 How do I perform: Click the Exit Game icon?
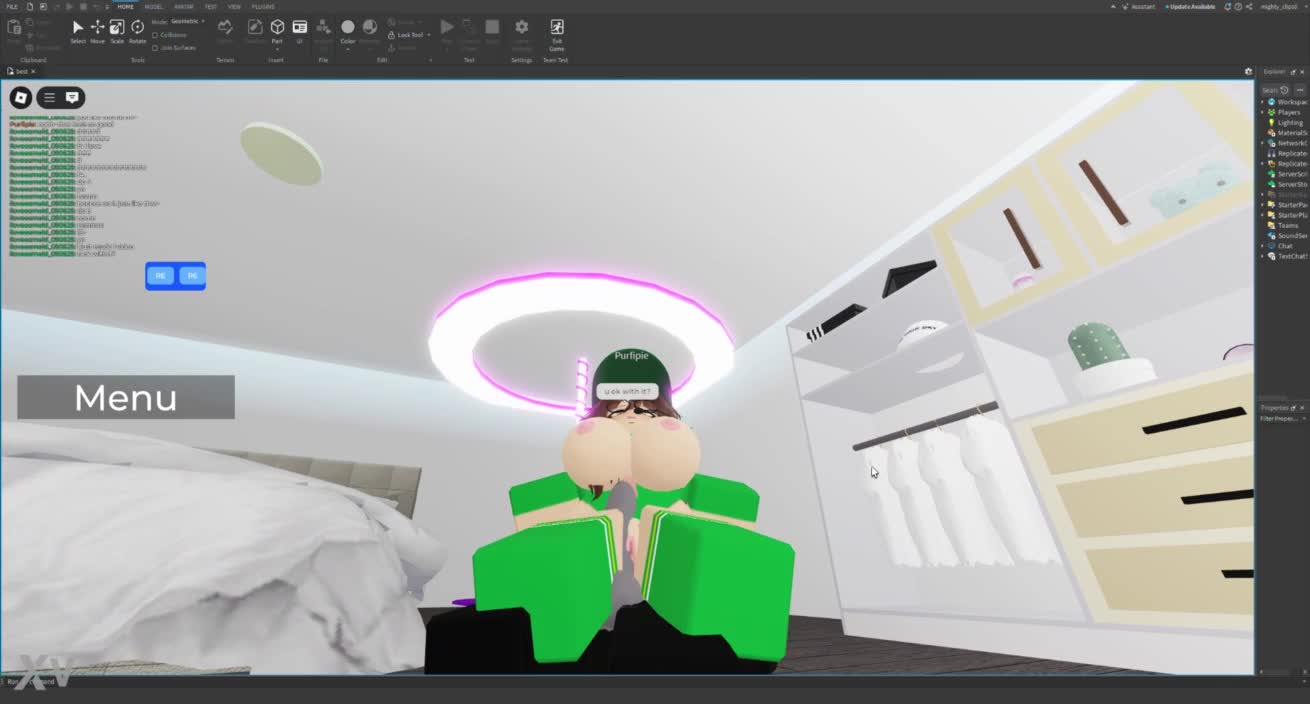point(556,28)
